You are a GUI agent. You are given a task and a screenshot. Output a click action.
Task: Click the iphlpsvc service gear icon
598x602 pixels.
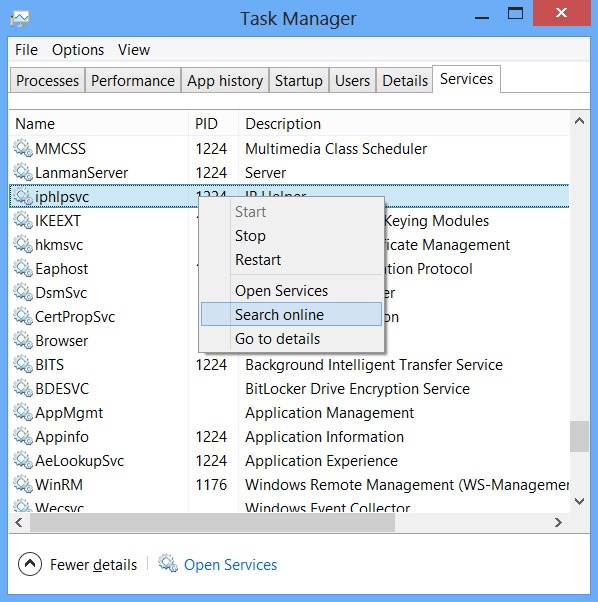(x=23, y=197)
